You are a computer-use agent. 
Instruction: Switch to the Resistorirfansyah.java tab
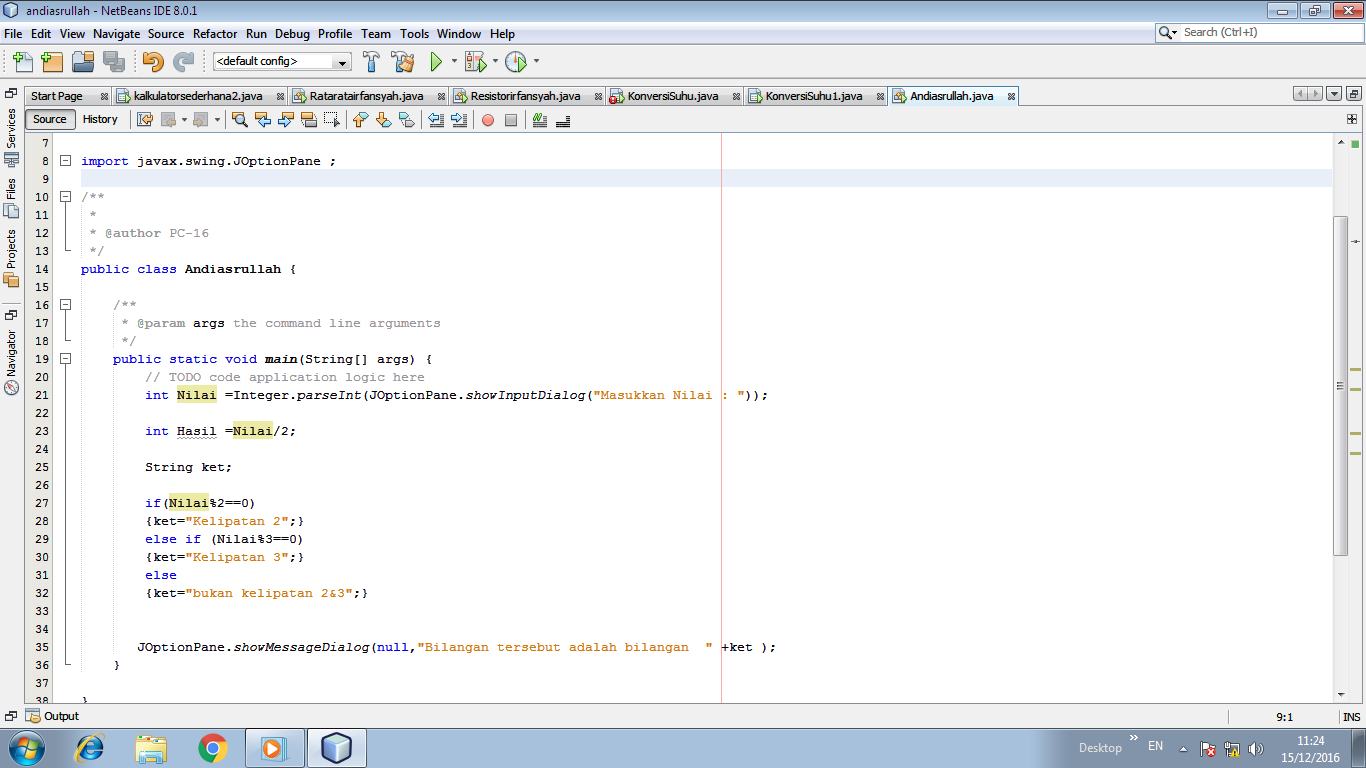pos(526,96)
